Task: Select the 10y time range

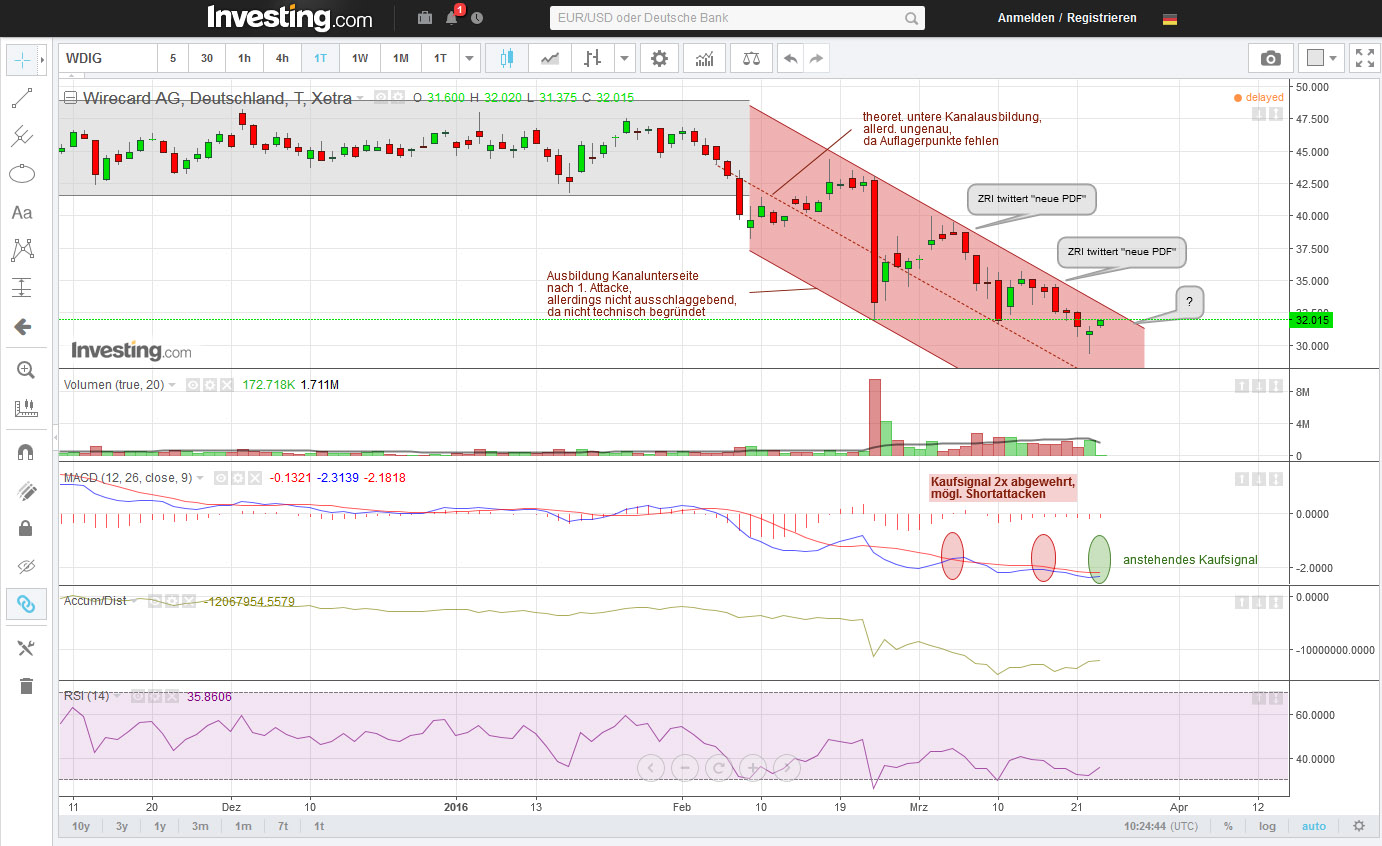Action: 82,826
